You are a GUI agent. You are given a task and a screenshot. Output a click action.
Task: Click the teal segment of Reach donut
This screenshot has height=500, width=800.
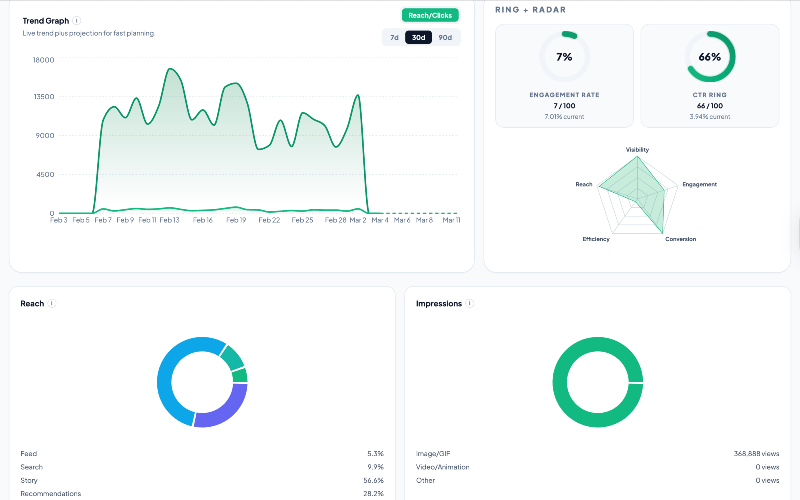[233, 357]
